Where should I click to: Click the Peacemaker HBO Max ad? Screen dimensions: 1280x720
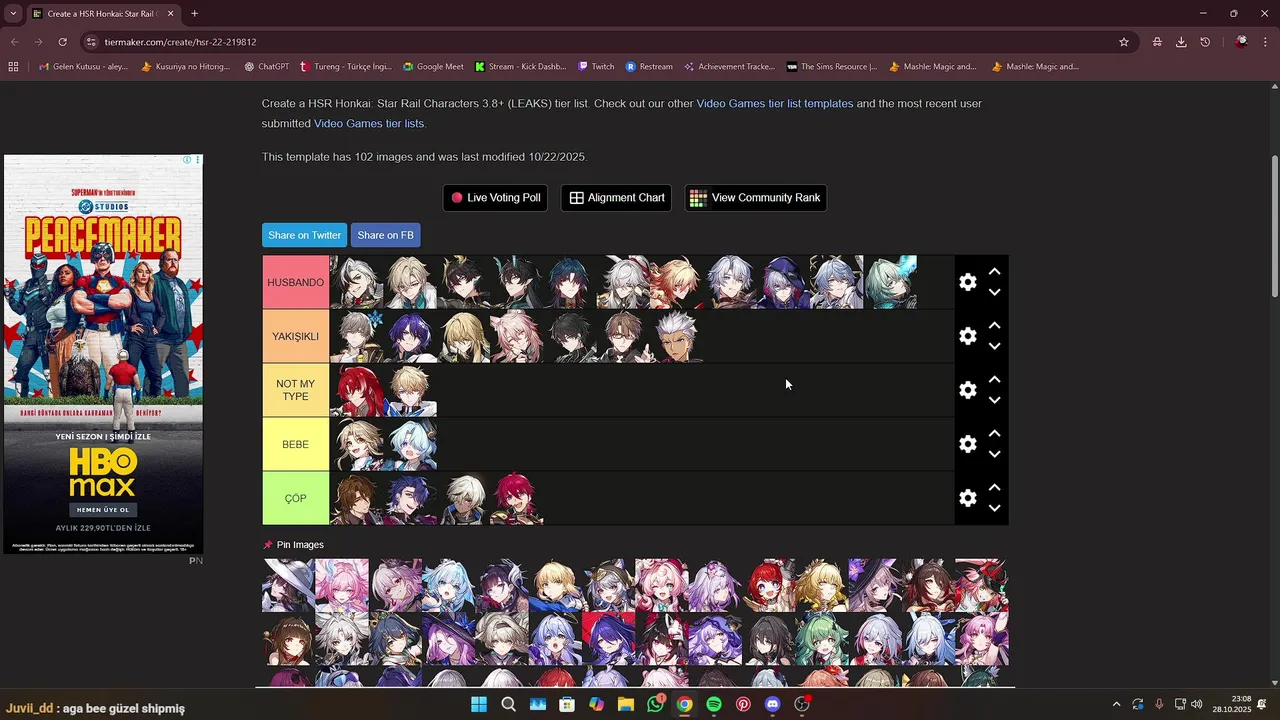(103, 354)
